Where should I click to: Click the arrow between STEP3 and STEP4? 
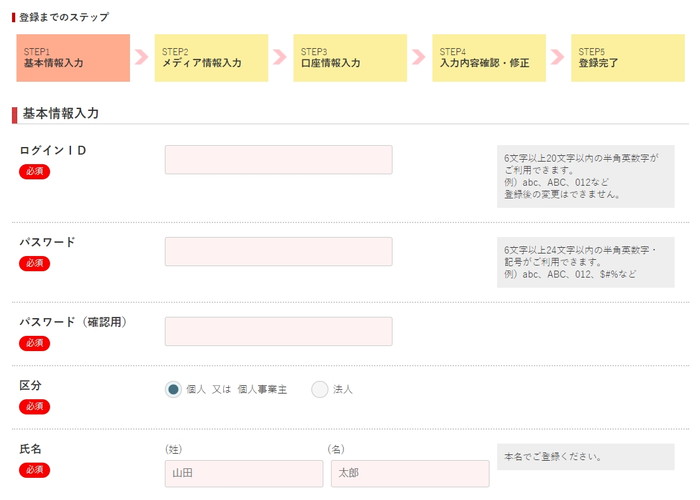pyautogui.click(x=419, y=57)
